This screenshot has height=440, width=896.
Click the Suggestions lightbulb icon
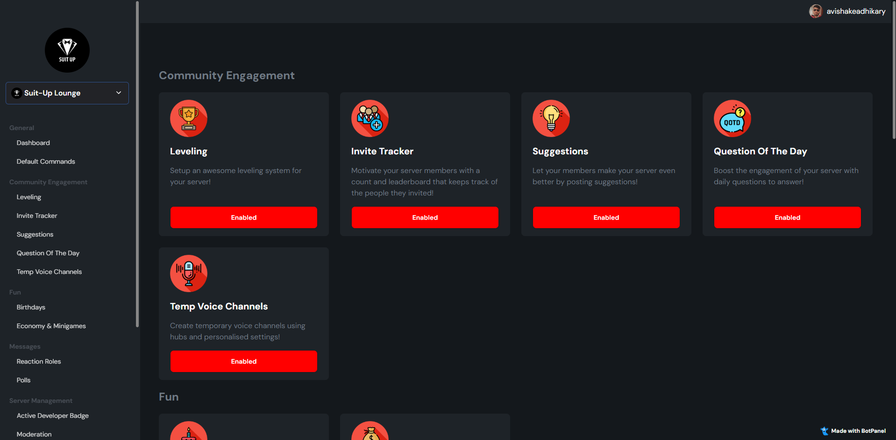pos(550,119)
